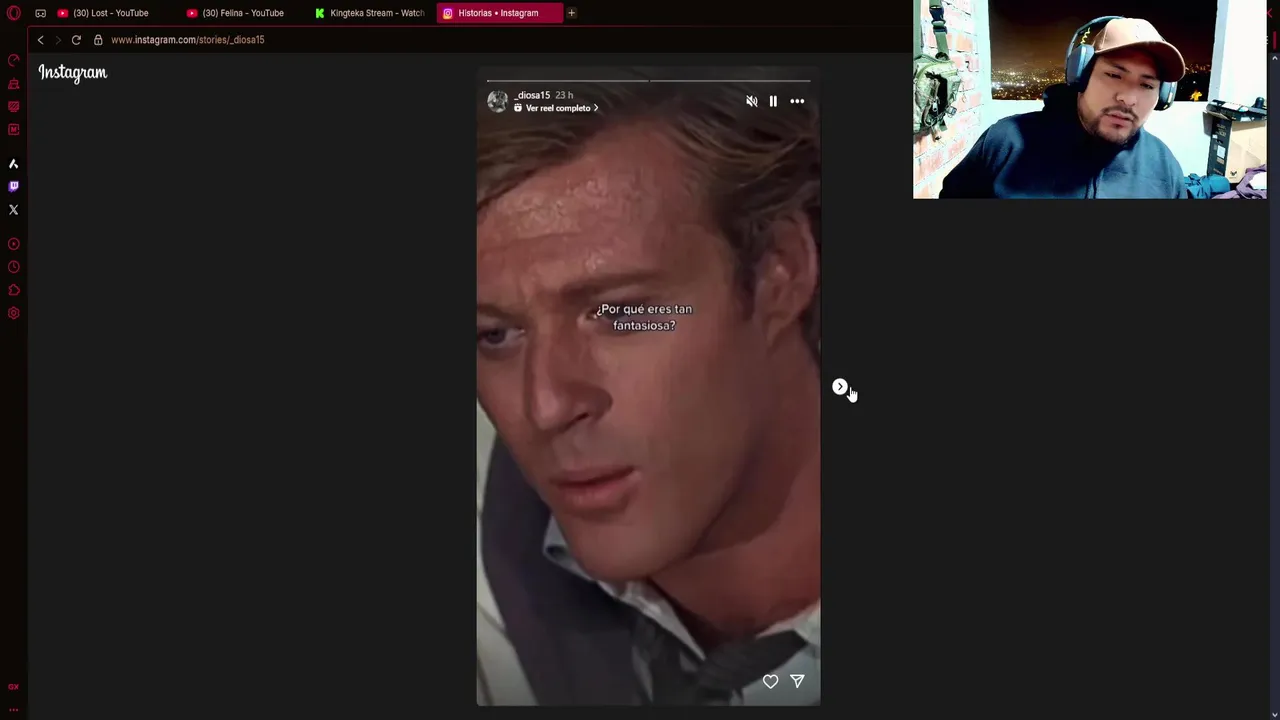This screenshot has width=1280, height=720.
Task: Reload the Instagram page
Action: click(76, 40)
